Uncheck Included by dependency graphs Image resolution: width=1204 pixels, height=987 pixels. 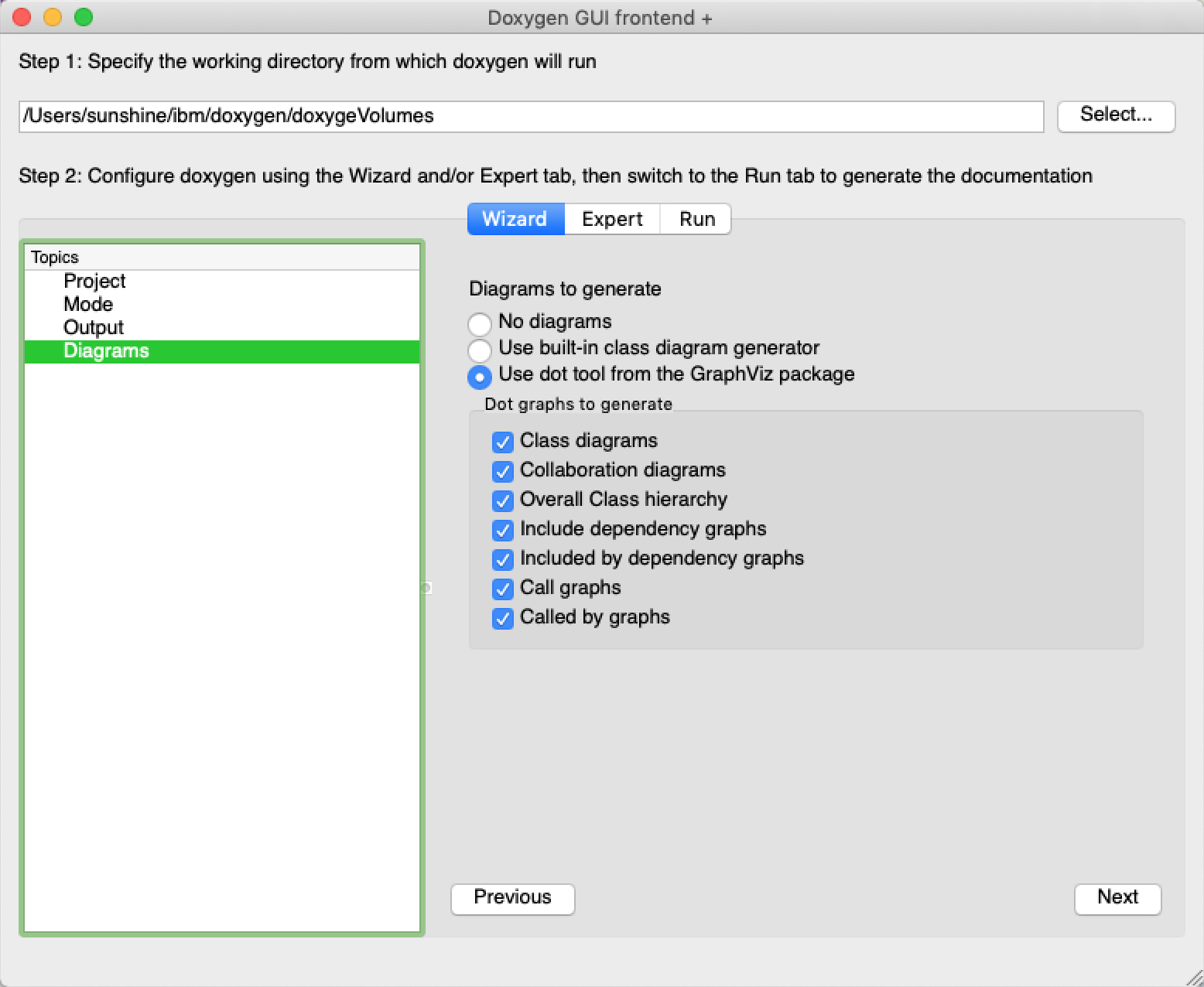tap(503, 559)
